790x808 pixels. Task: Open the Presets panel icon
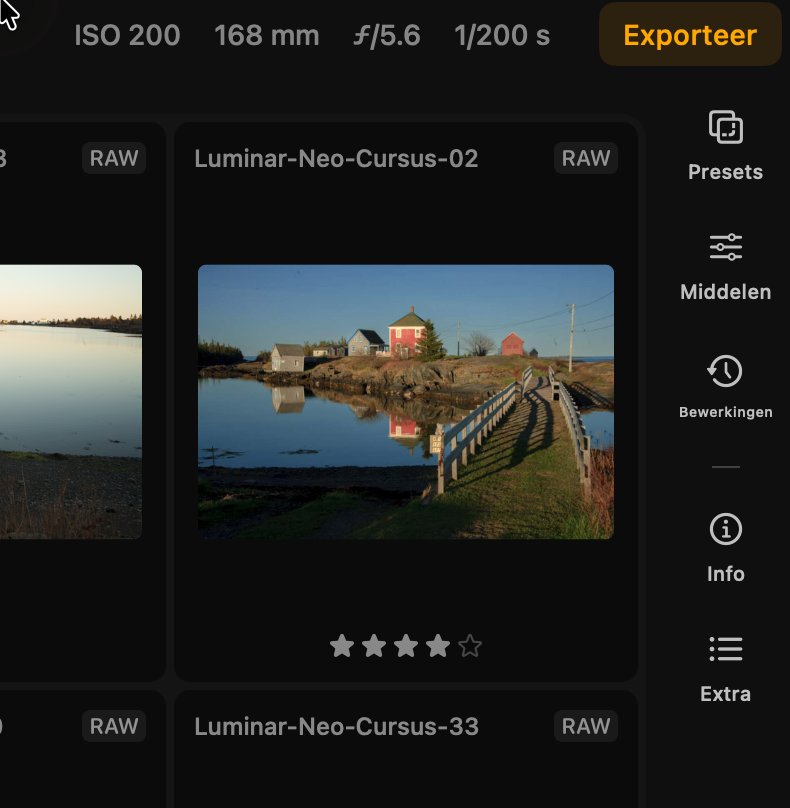726,127
